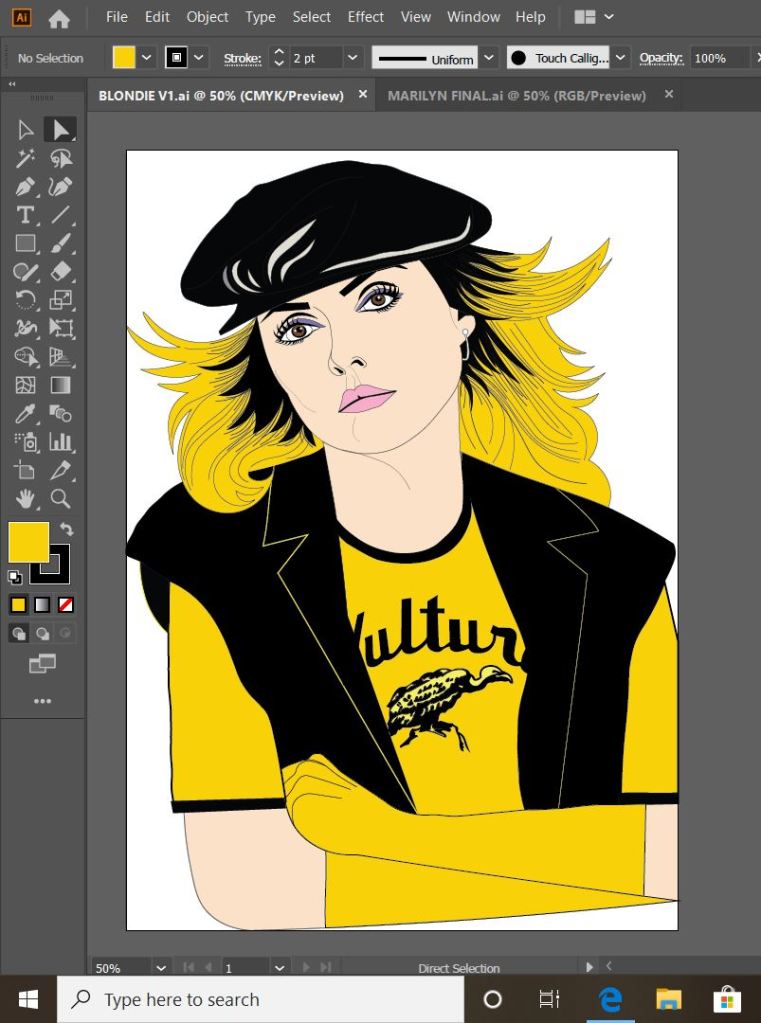
Task: Click the Windows taskbar search box
Action: point(260,999)
